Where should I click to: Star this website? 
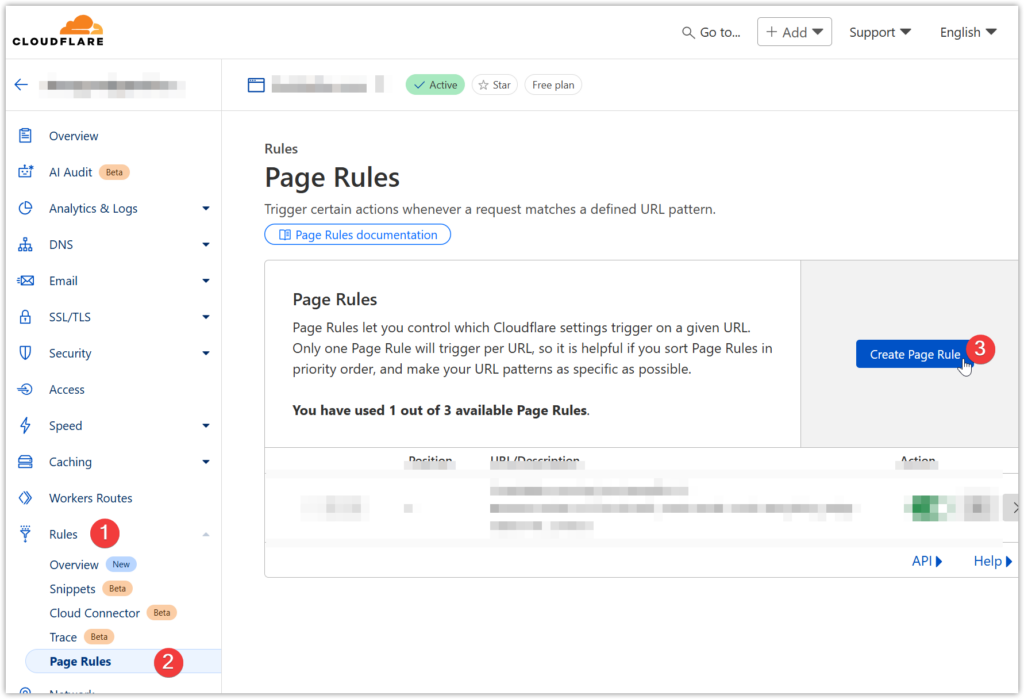[493, 85]
